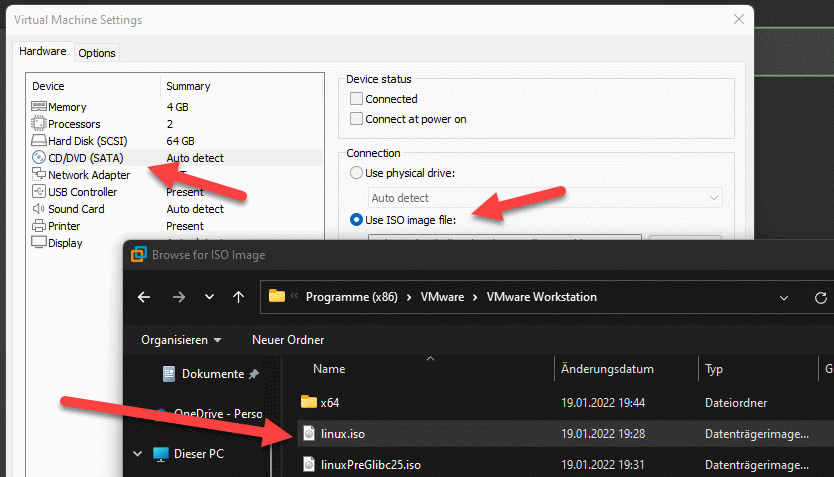Image resolution: width=834 pixels, height=477 pixels.
Task: Click the VMware icon in Browse dialog title
Action: [x=139, y=255]
